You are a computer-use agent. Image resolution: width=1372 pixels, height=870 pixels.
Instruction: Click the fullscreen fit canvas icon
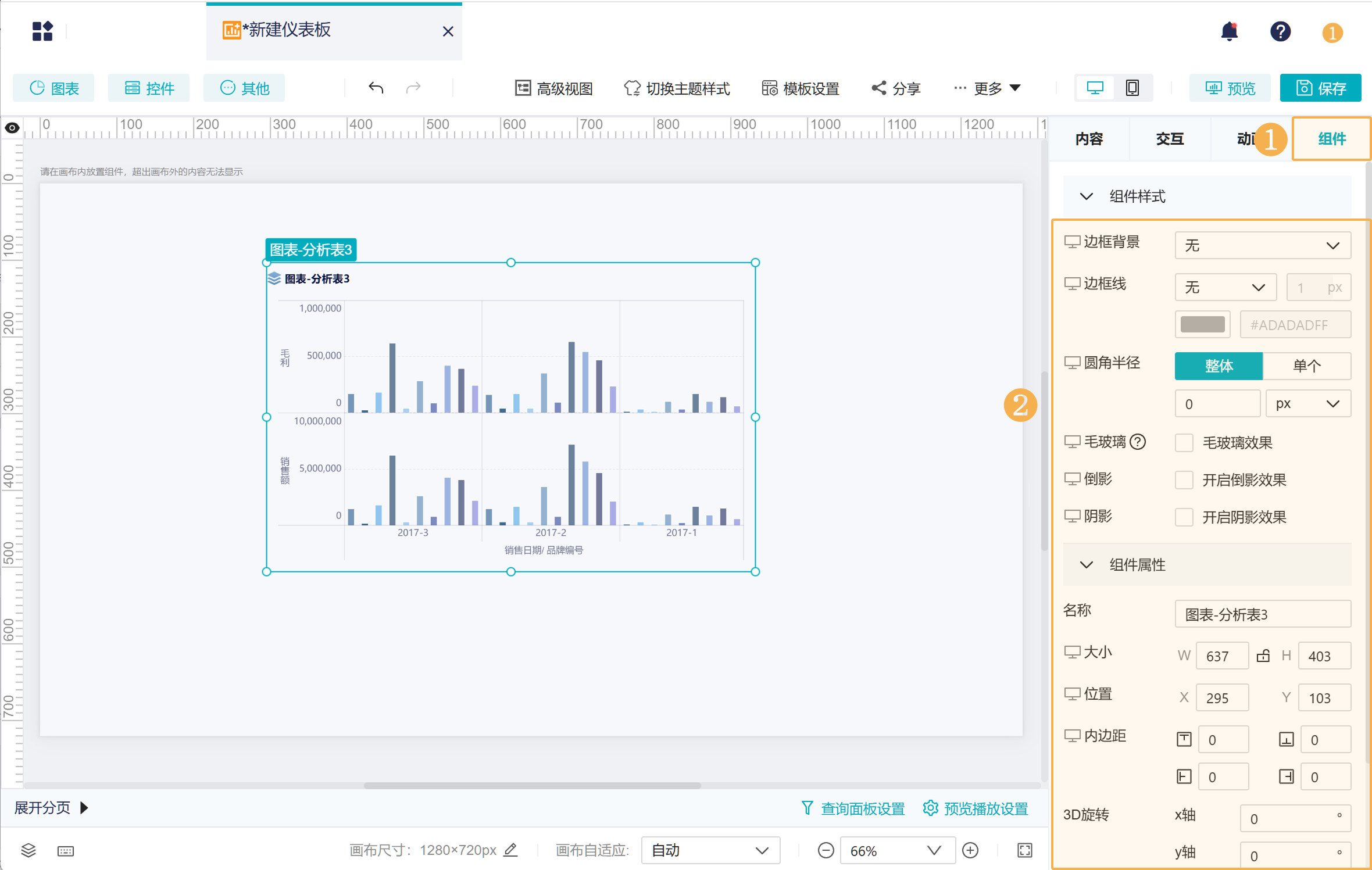click(1025, 850)
